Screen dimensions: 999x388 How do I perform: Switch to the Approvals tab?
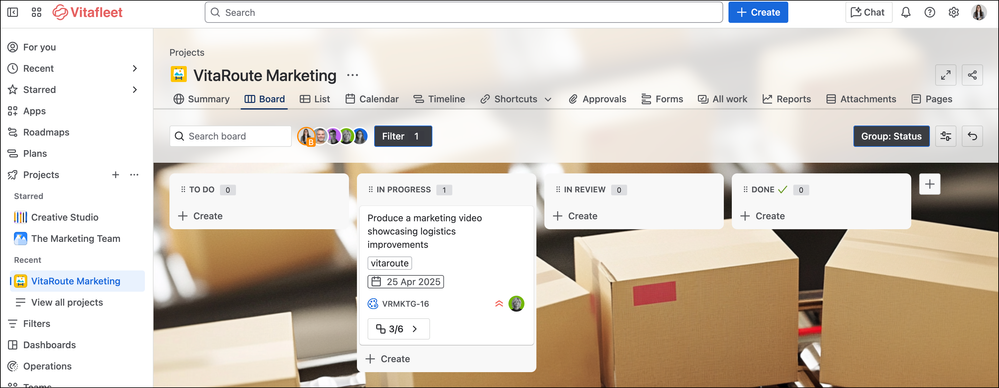pos(597,99)
